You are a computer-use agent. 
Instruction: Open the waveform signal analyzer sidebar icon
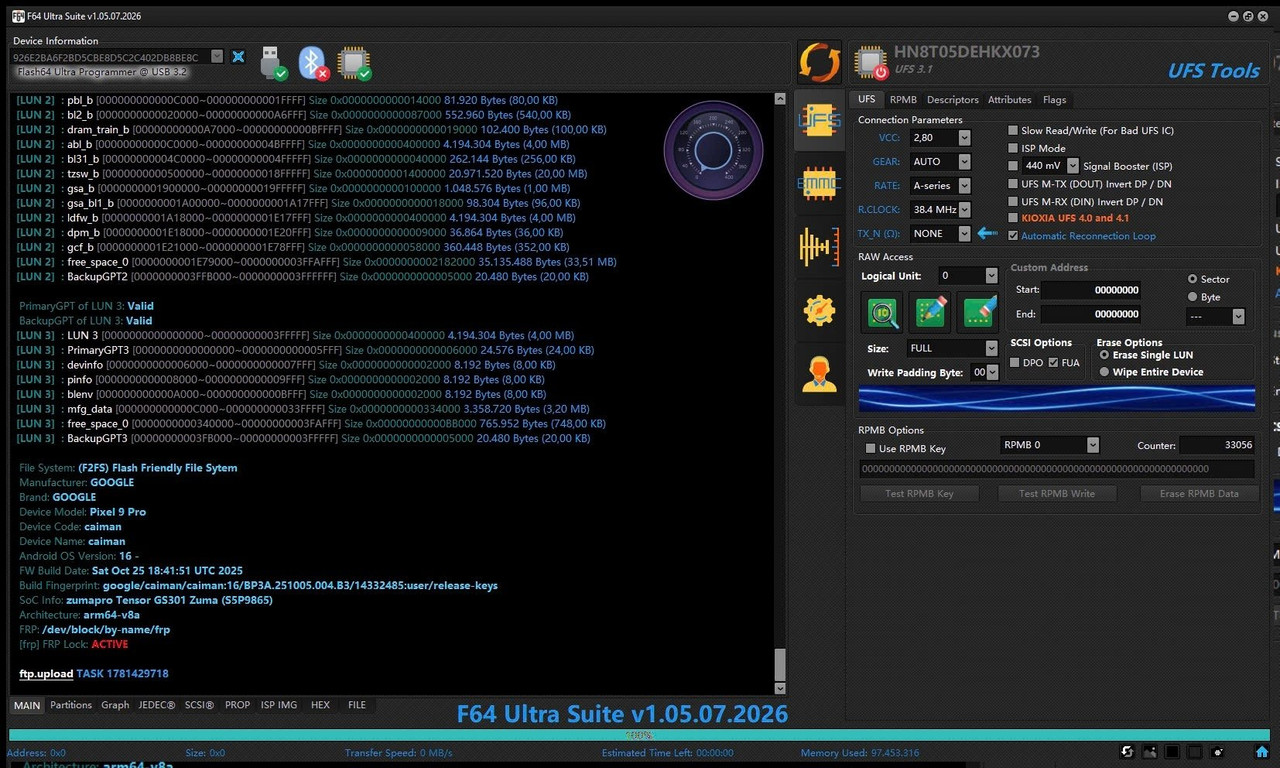(819, 246)
